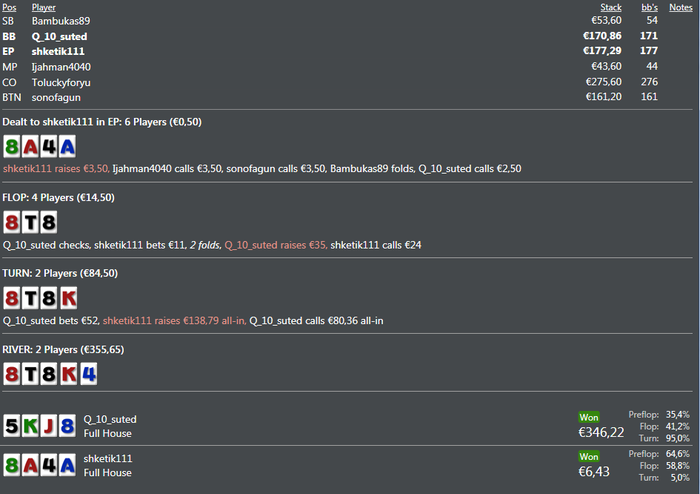Click the blue 4 card on the RIVER board
The width and height of the screenshot is (700, 494).
(85, 373)
